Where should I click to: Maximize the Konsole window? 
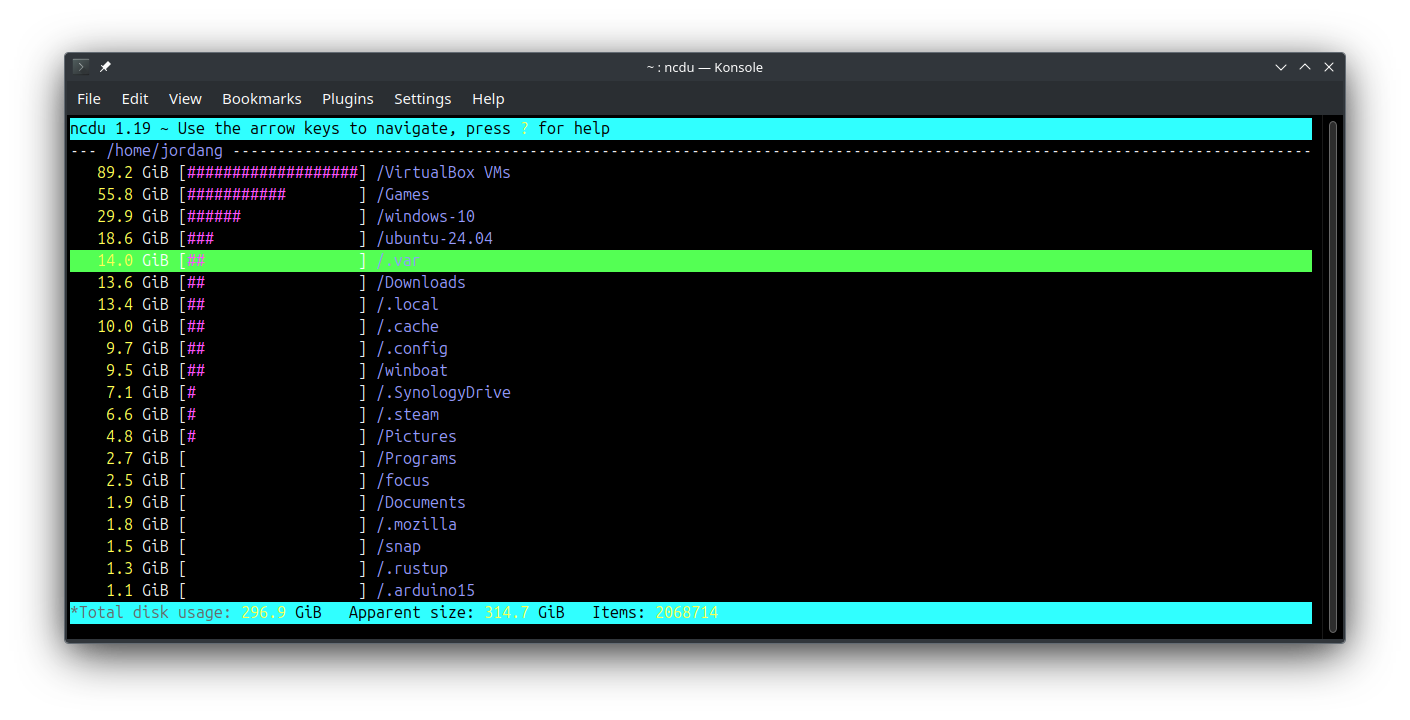pos(1305,67)
